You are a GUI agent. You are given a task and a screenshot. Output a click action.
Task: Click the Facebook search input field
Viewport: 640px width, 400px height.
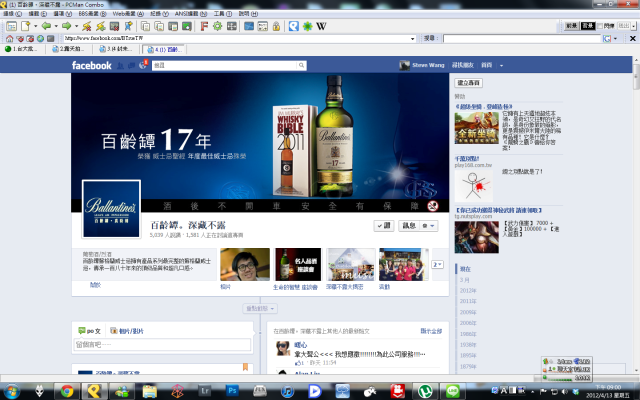[225, 65]
